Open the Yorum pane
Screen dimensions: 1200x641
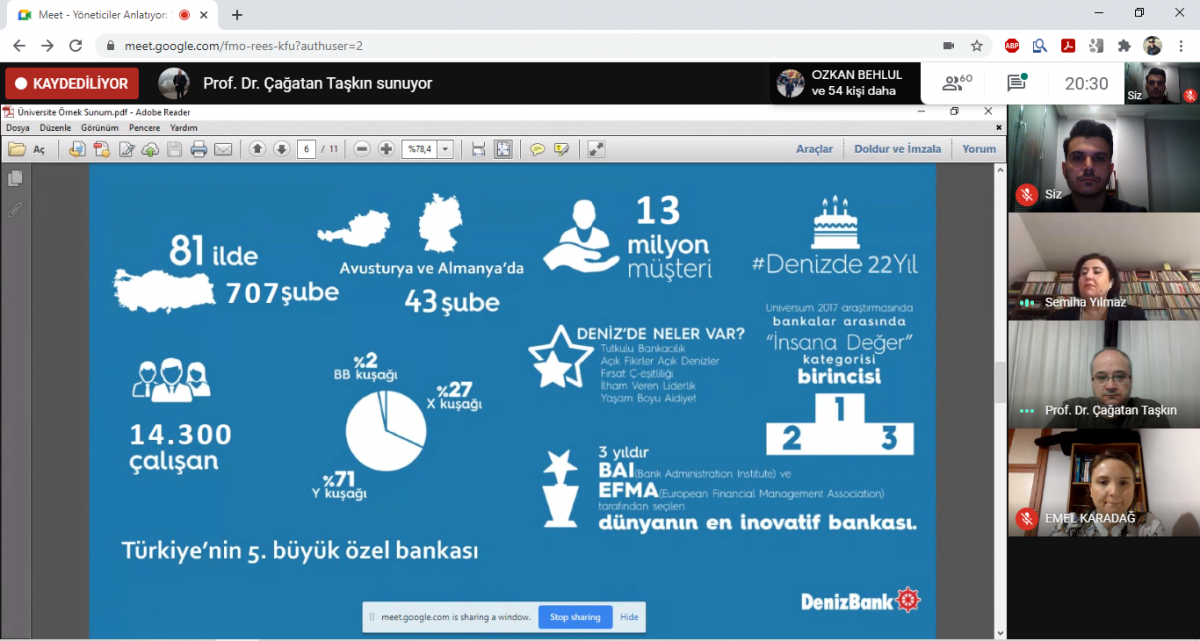coord(979,149)
